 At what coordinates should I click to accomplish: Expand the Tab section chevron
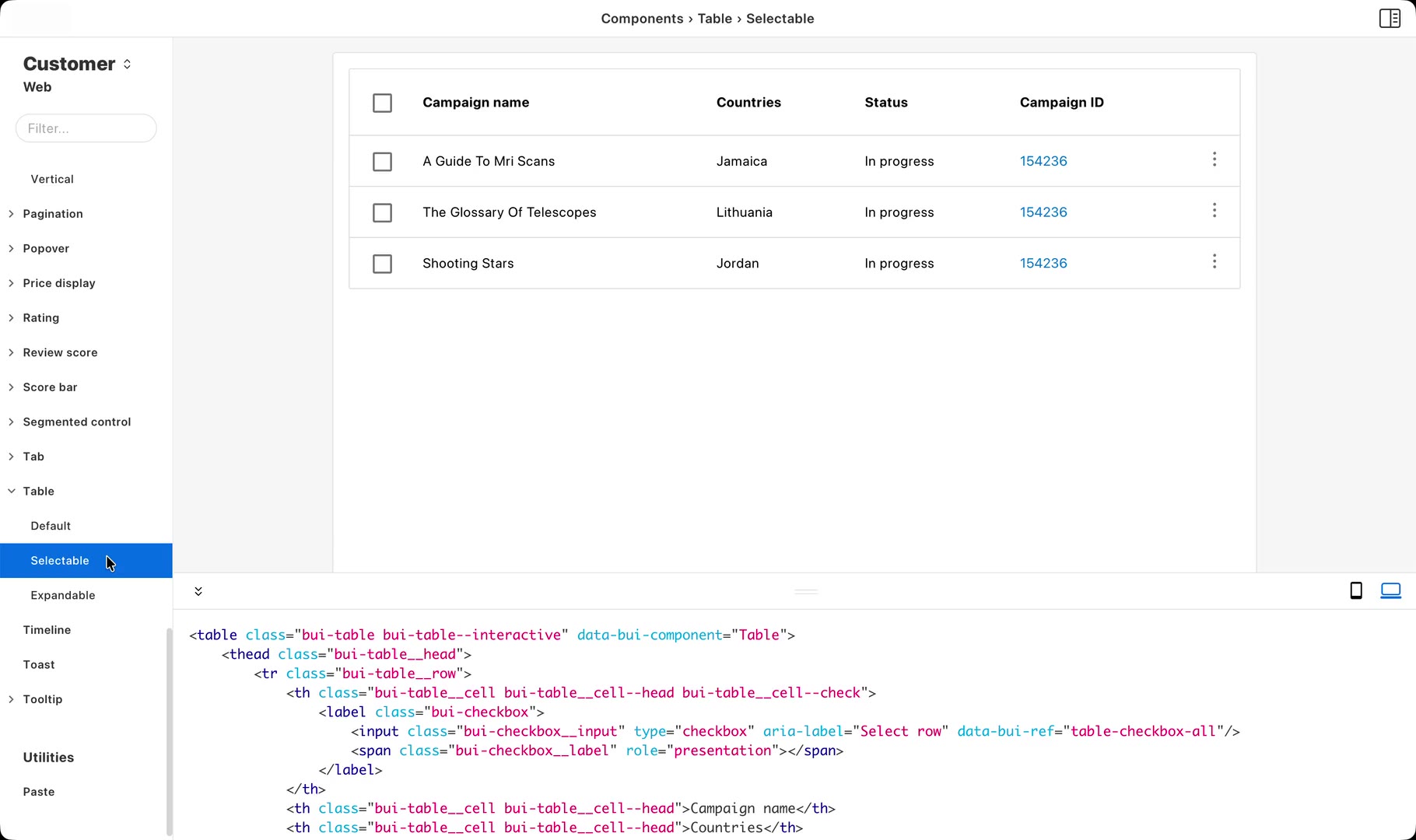[x=11, y=457]
